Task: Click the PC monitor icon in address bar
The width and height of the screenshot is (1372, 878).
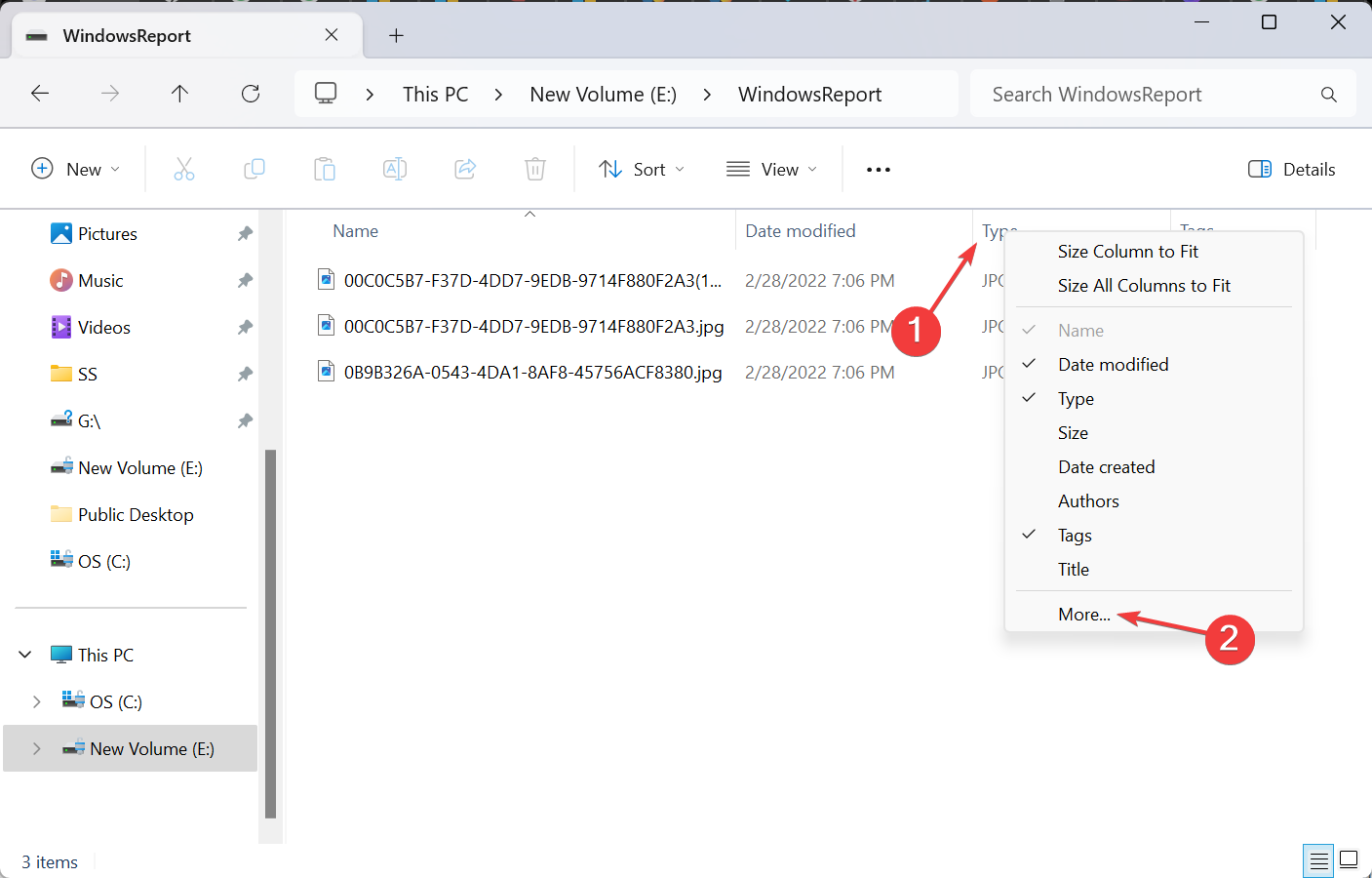Action: click(326, 94)
